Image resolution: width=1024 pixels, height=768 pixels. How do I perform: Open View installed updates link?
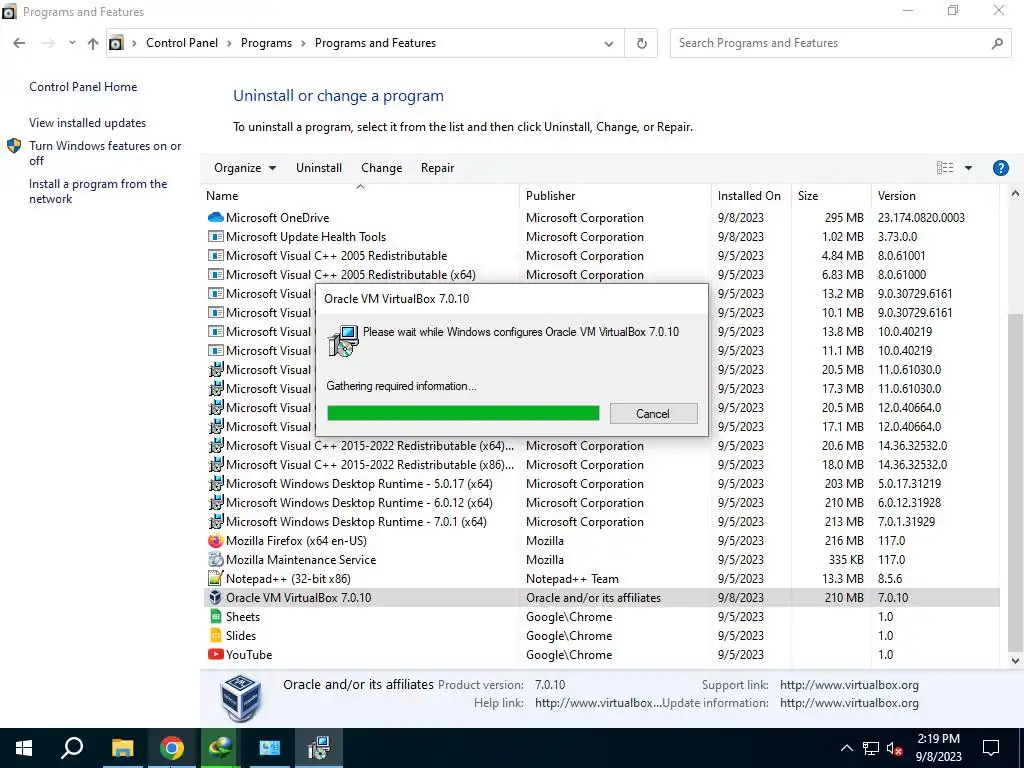[88, 123]
